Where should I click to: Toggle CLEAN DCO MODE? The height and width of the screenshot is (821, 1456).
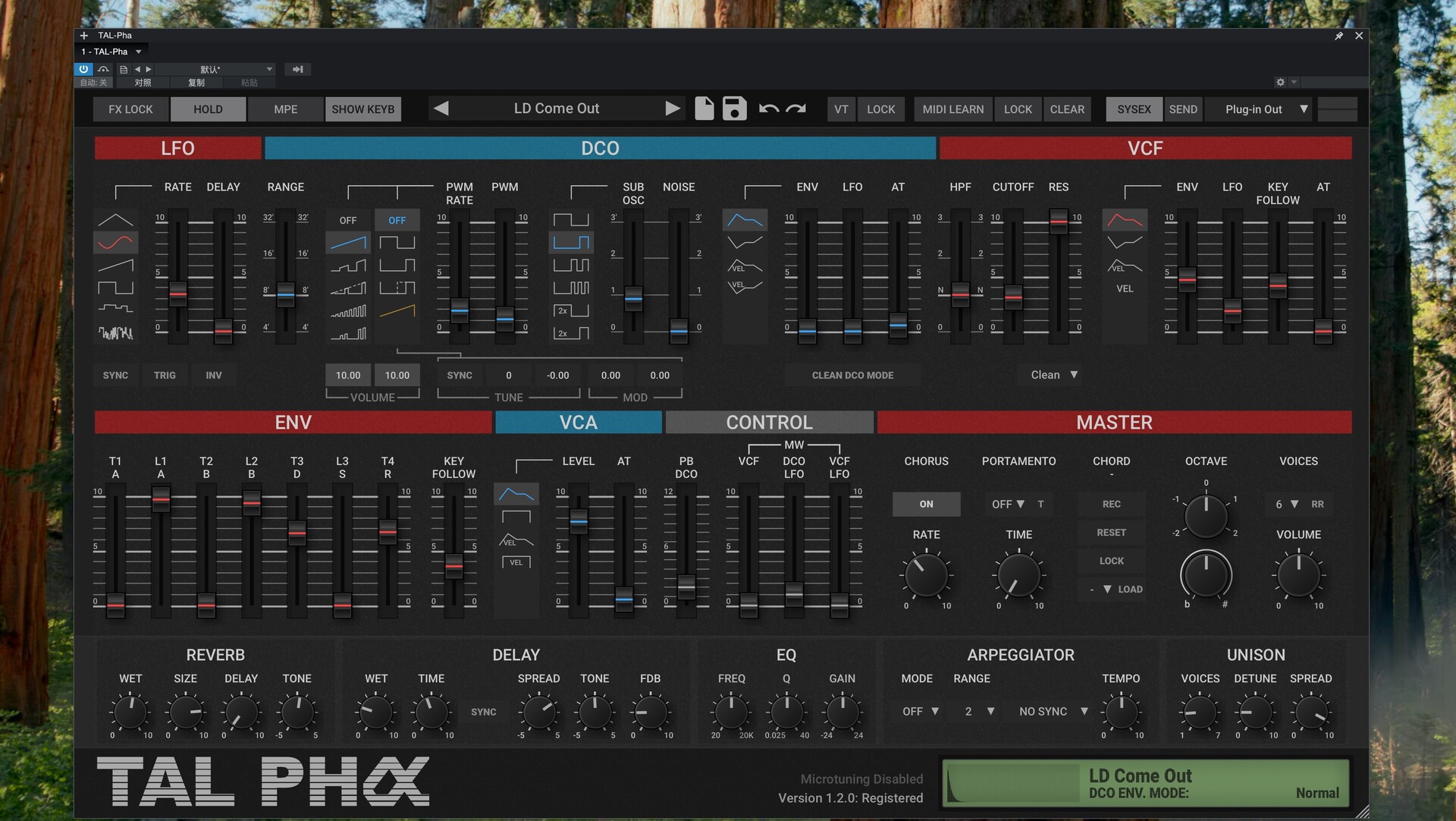(852, 375)
